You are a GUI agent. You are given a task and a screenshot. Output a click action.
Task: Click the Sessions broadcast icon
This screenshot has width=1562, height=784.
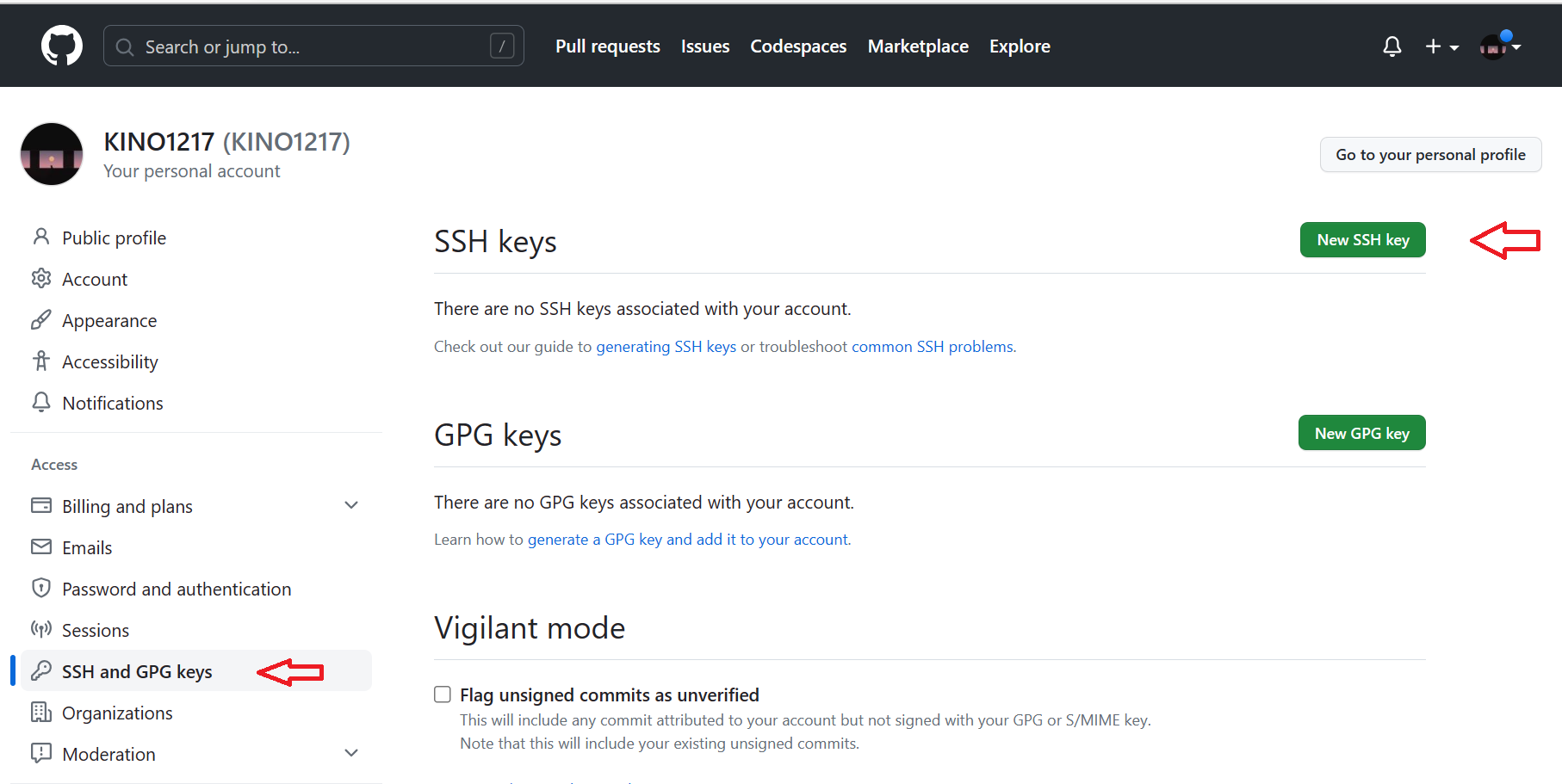pos(40,629)
